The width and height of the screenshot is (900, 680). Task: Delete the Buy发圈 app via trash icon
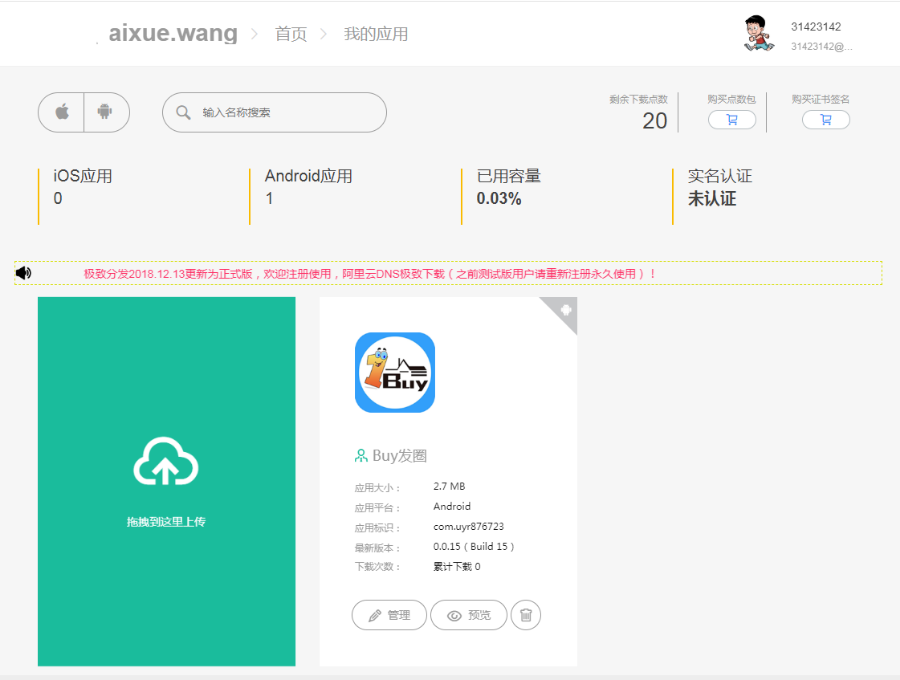(525, 615)
